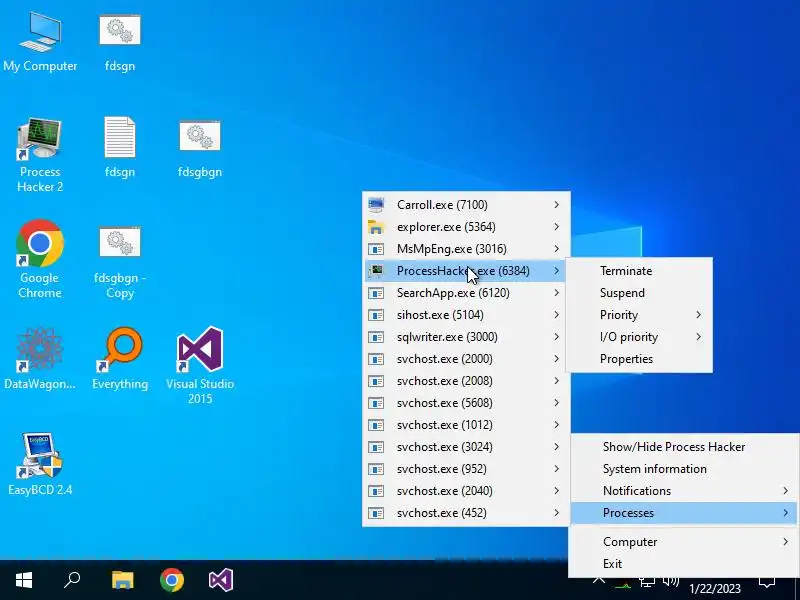Viewport: 800px width, 600px height.
Task: Select the fdsgn gear file next to My Computer
Action: point(120,42)
